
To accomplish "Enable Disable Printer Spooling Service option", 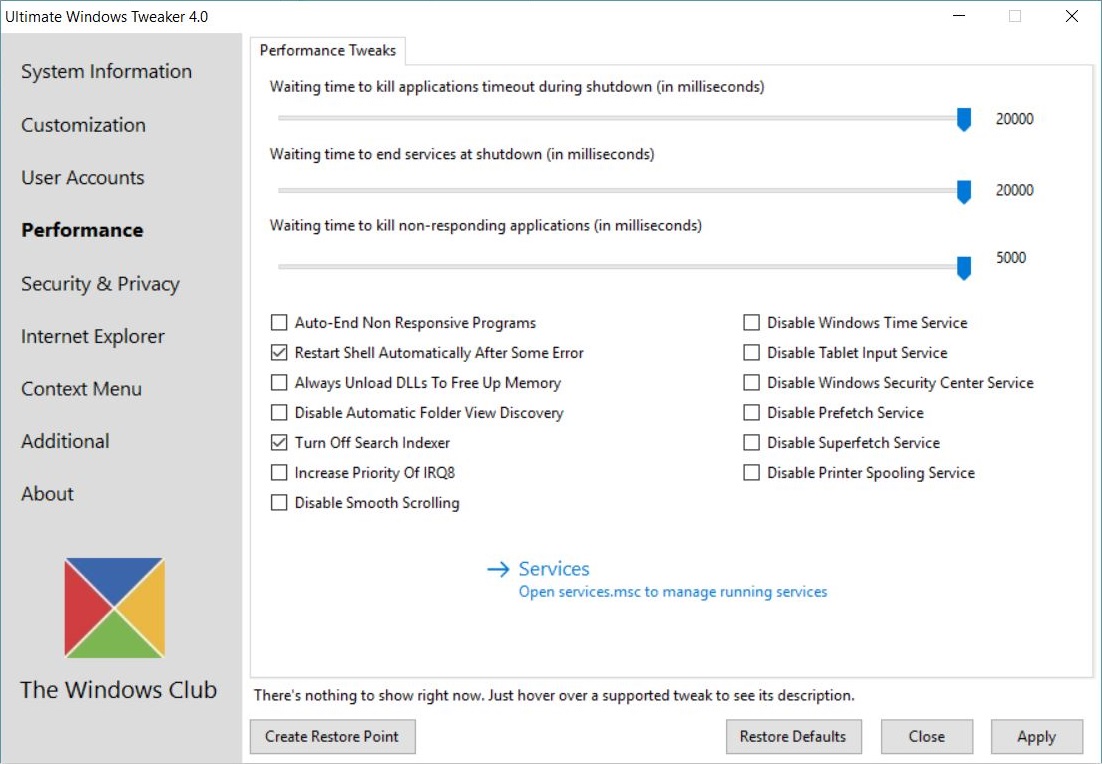I will click(751, 473).
